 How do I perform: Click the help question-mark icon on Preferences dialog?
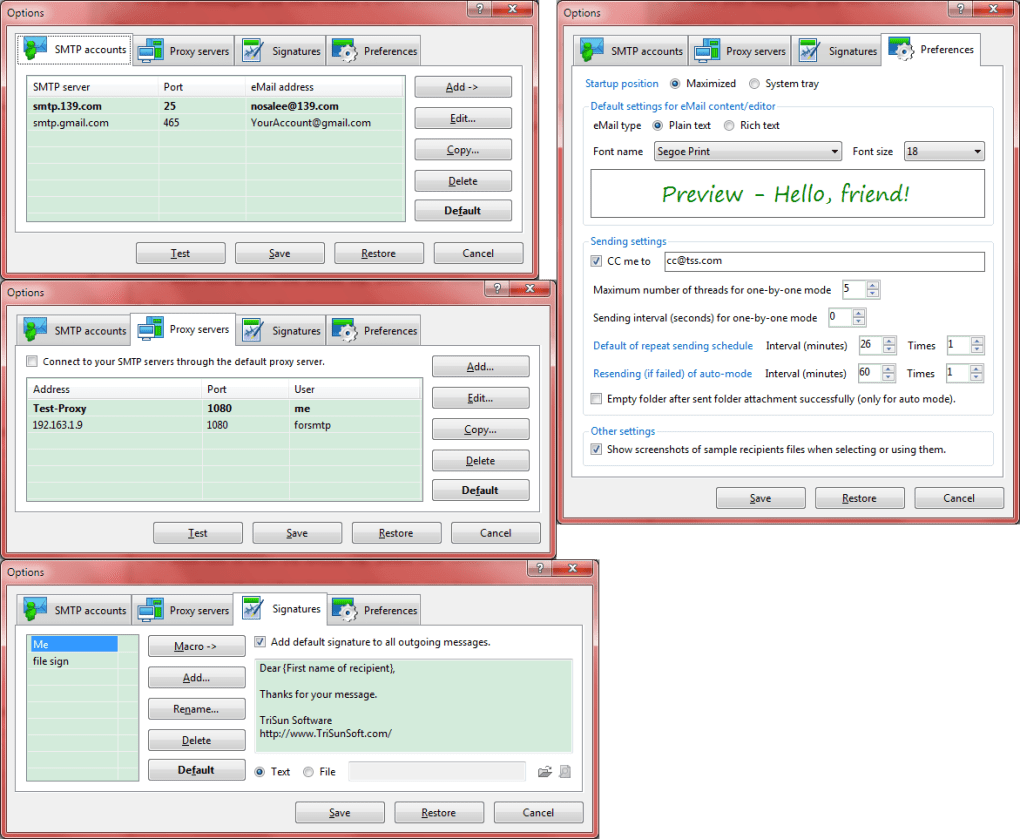(963, 9)
